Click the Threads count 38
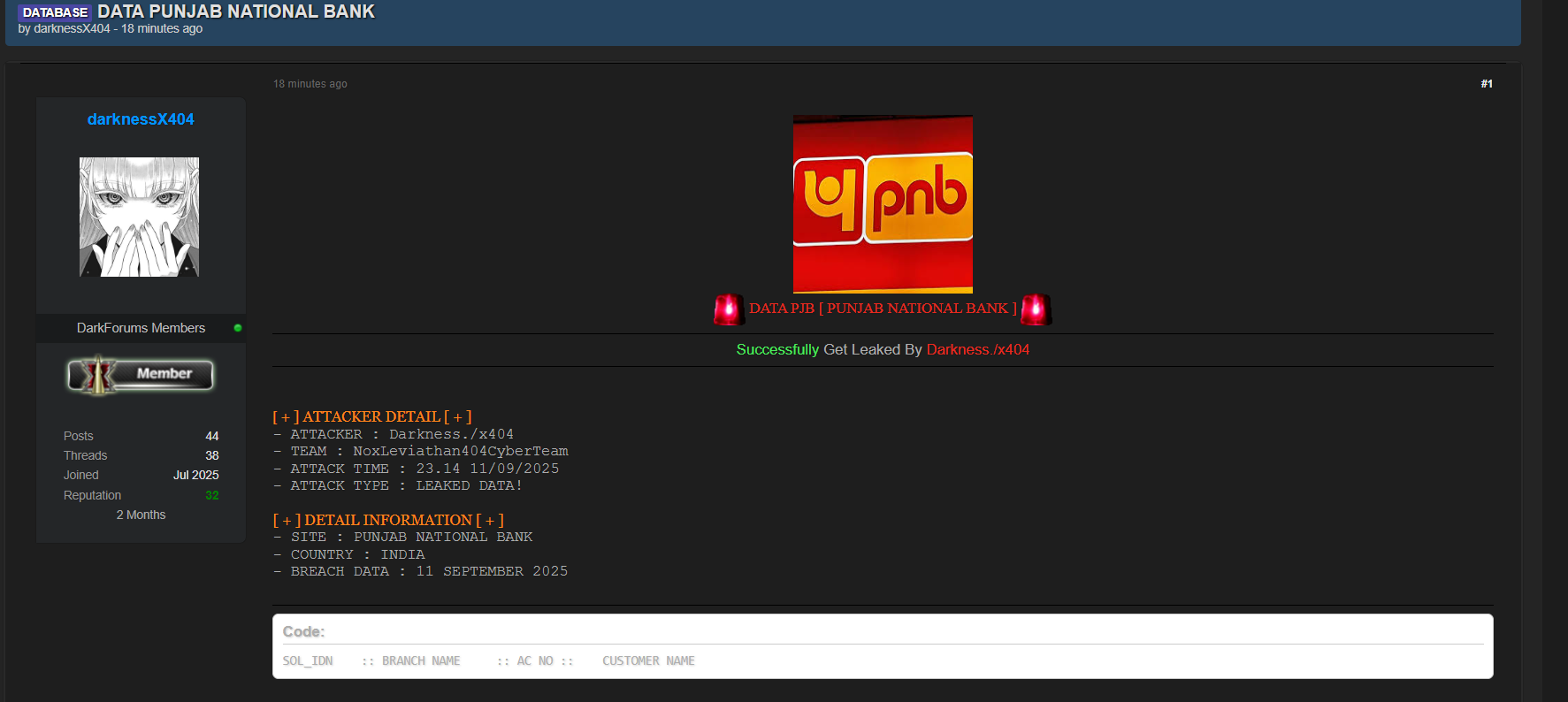The width and height of the screenshot is (1568, 702). [211, 455]
